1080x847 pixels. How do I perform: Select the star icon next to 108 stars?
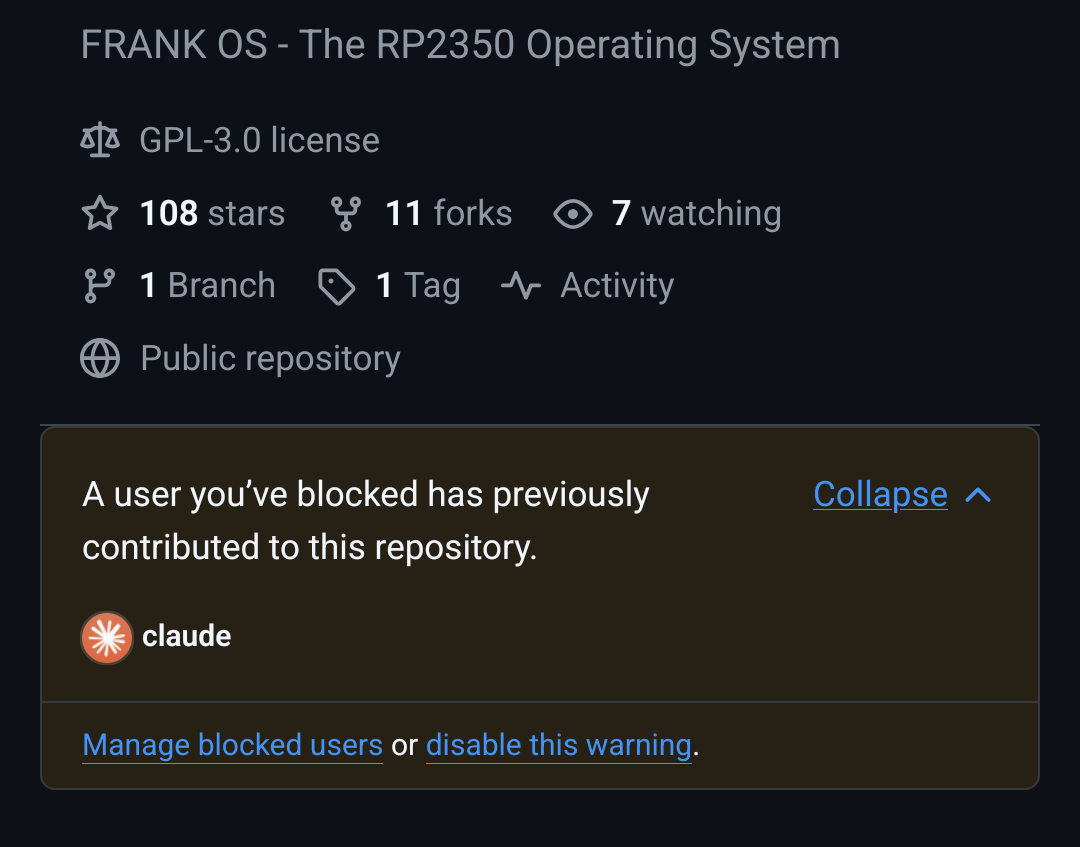[99, 212]
